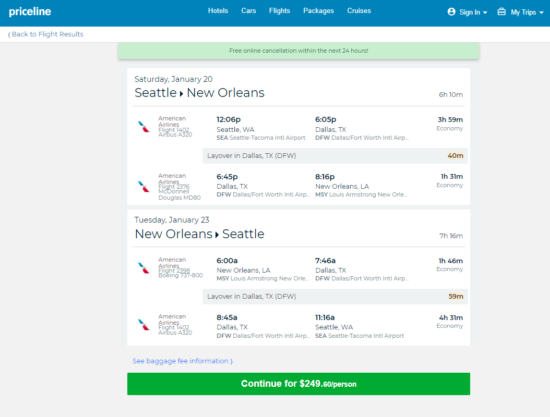The image size is (550, 417).
Task: Click the priceline logo
Action: [x=30, y=12]
